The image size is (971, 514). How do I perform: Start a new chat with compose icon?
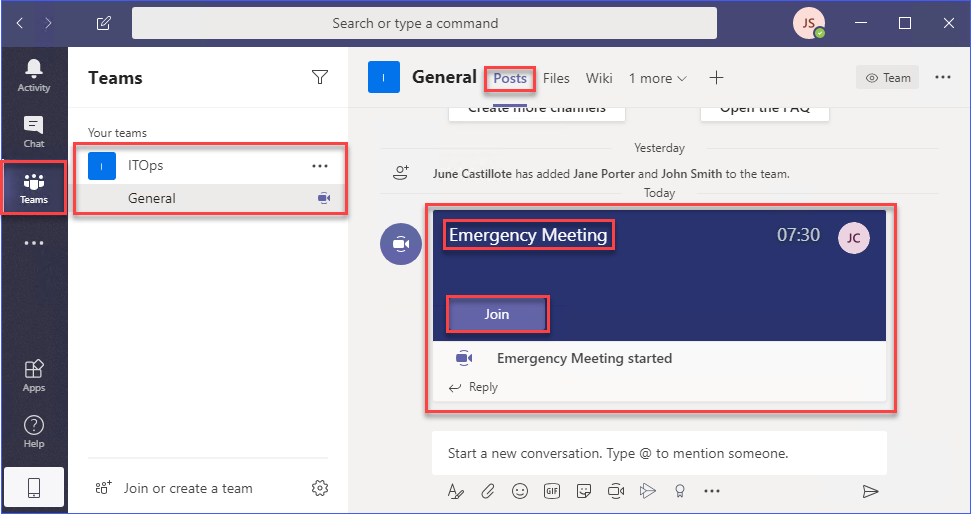(x=103, y=24)
